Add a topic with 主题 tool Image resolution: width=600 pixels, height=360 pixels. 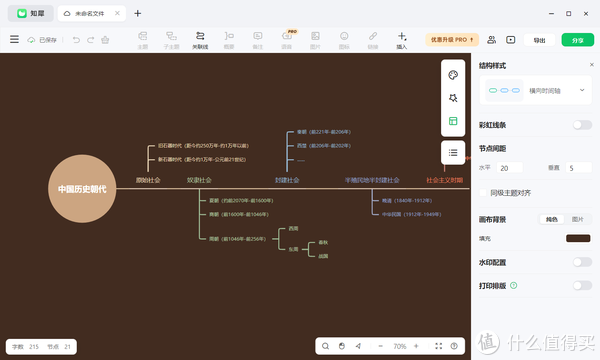coord(143,40)
